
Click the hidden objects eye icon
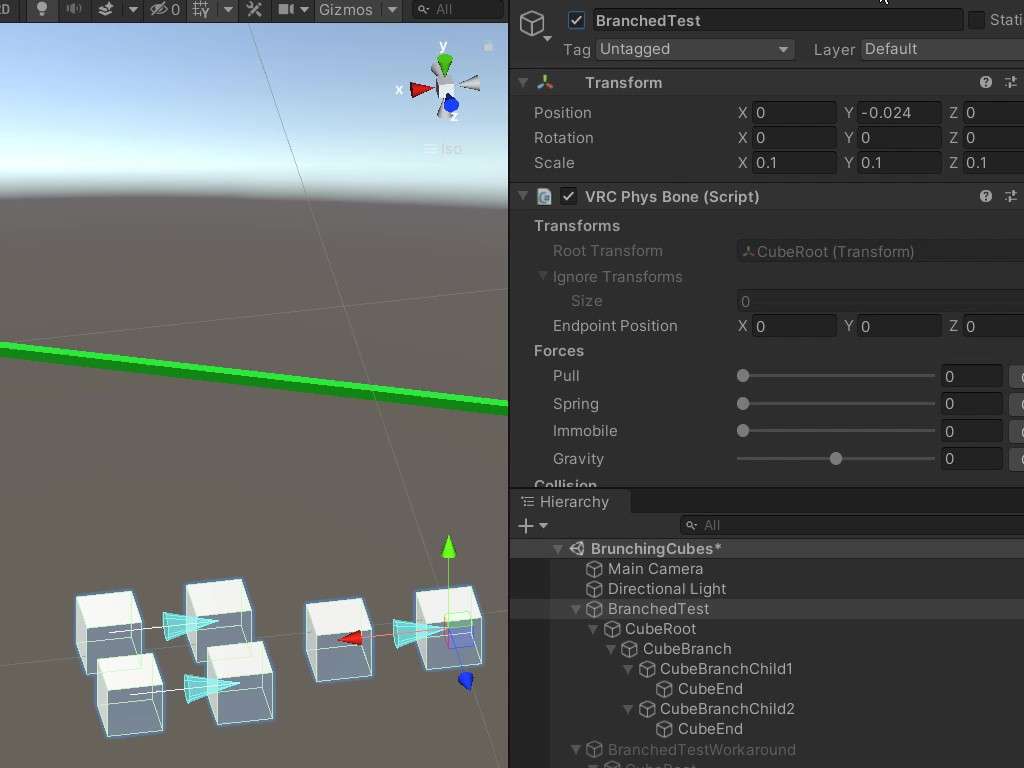pos(158,10)
